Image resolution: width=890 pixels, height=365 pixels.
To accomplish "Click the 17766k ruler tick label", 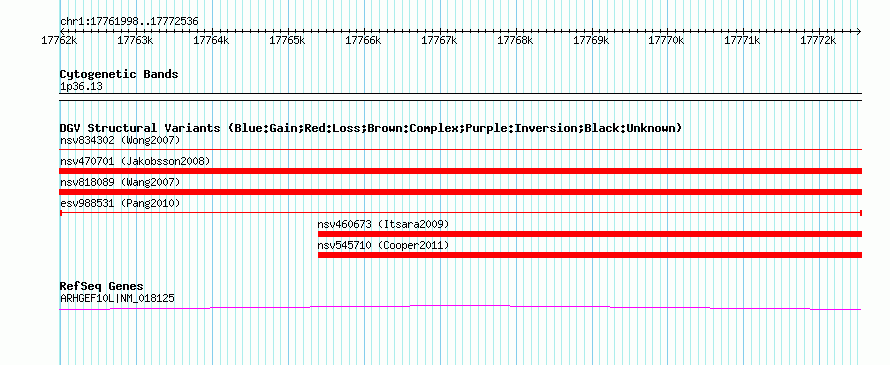I will click(364, 41).
